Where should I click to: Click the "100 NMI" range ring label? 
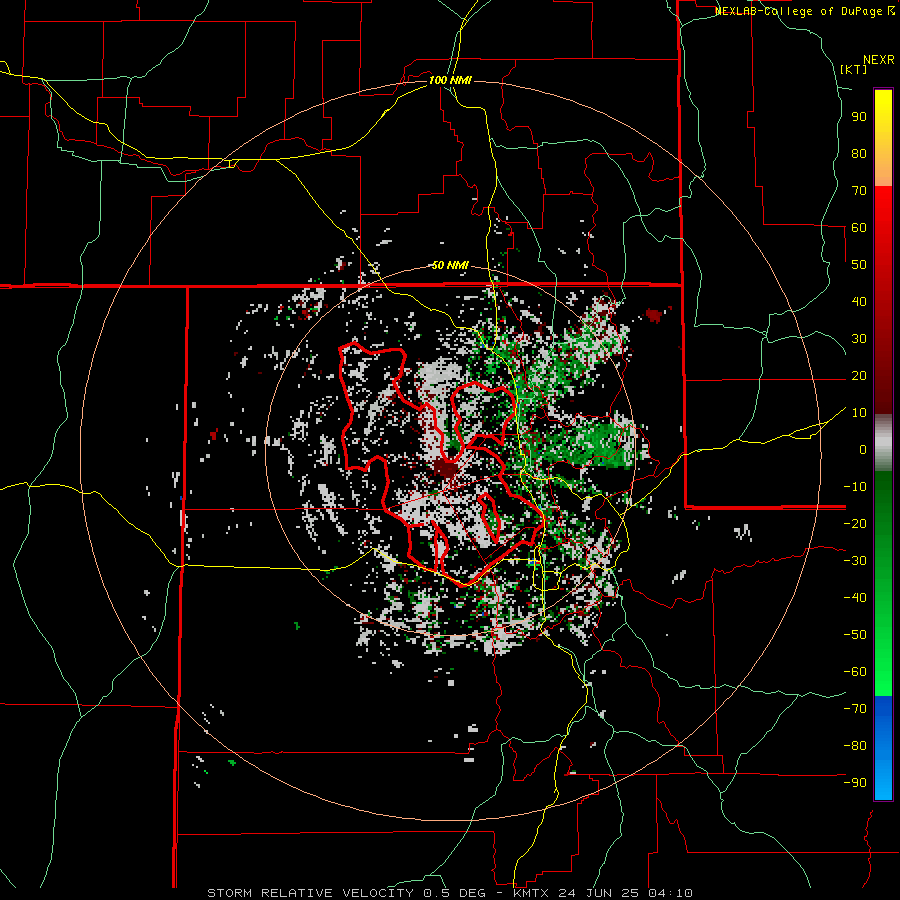450,80
